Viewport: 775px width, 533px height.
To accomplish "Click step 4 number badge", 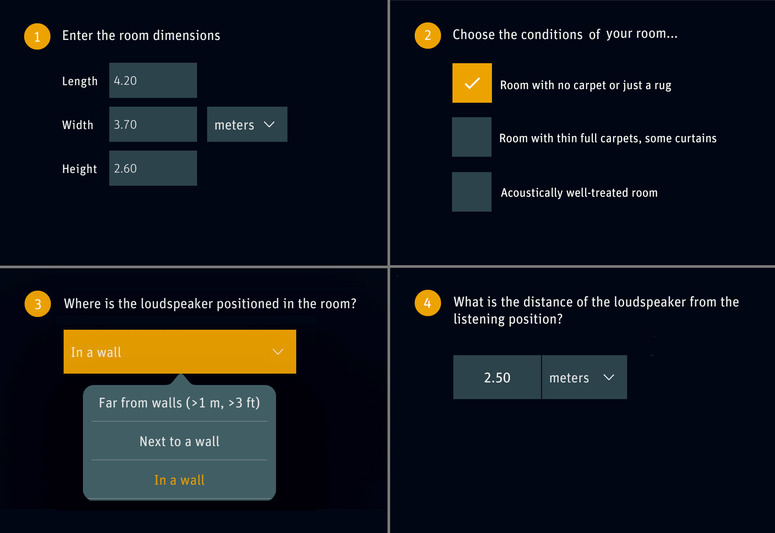I will pos(427,304).
